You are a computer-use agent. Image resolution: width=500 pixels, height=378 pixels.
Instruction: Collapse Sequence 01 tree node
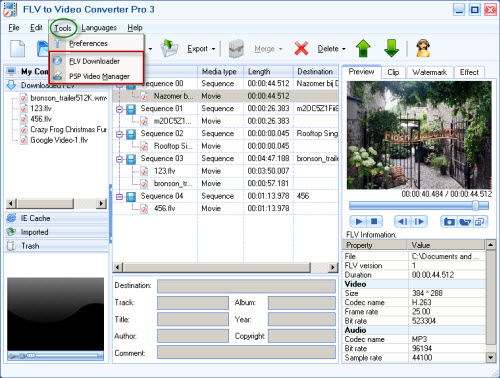pos(119,109)
